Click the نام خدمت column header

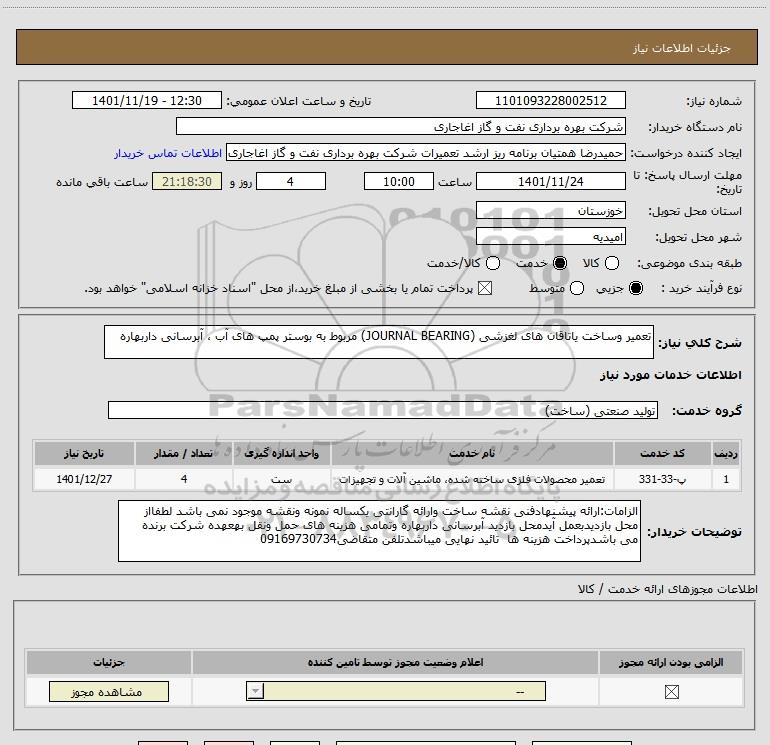tap(472, 453)
